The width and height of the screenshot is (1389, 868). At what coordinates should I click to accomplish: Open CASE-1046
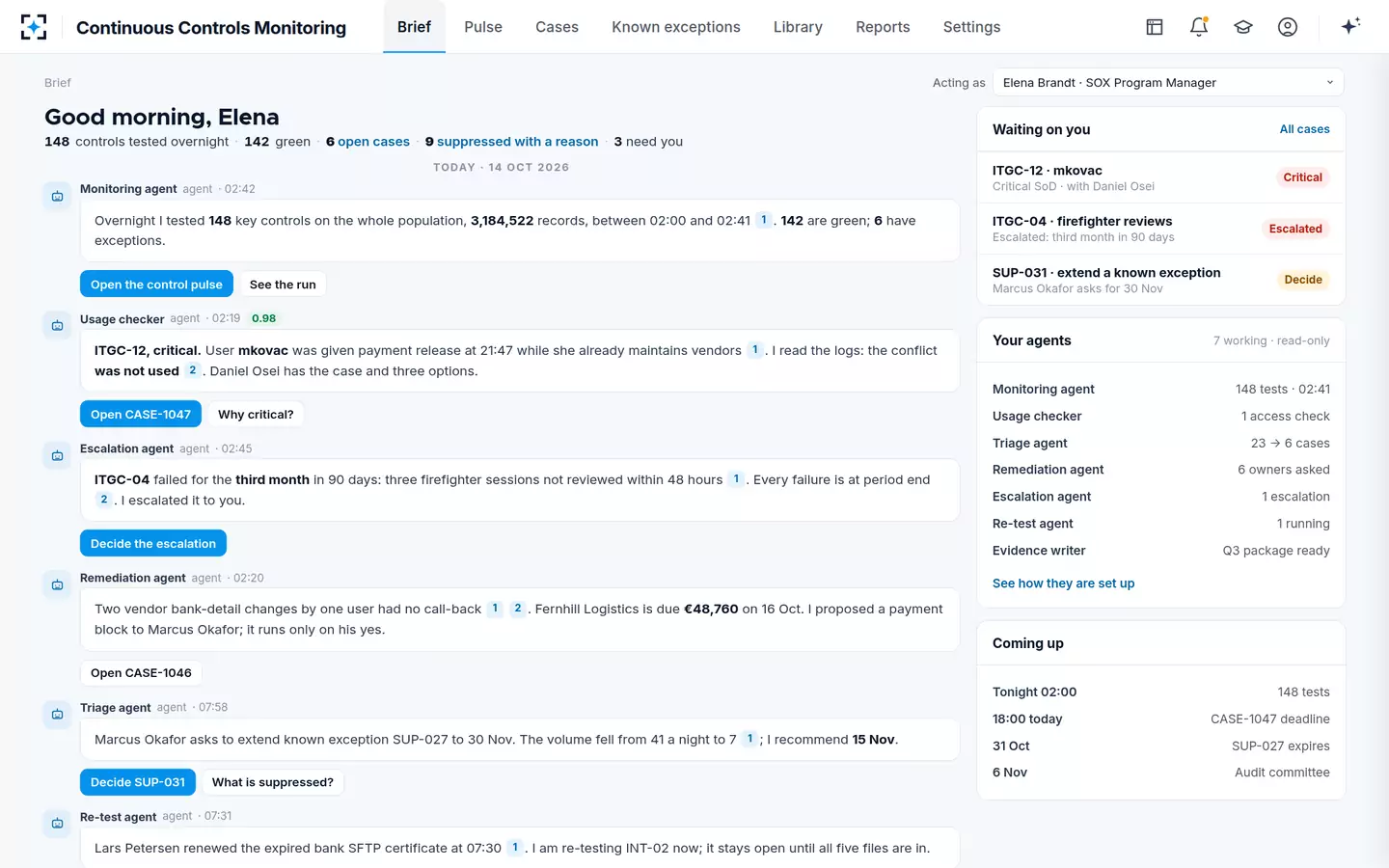tap(141, 672)
